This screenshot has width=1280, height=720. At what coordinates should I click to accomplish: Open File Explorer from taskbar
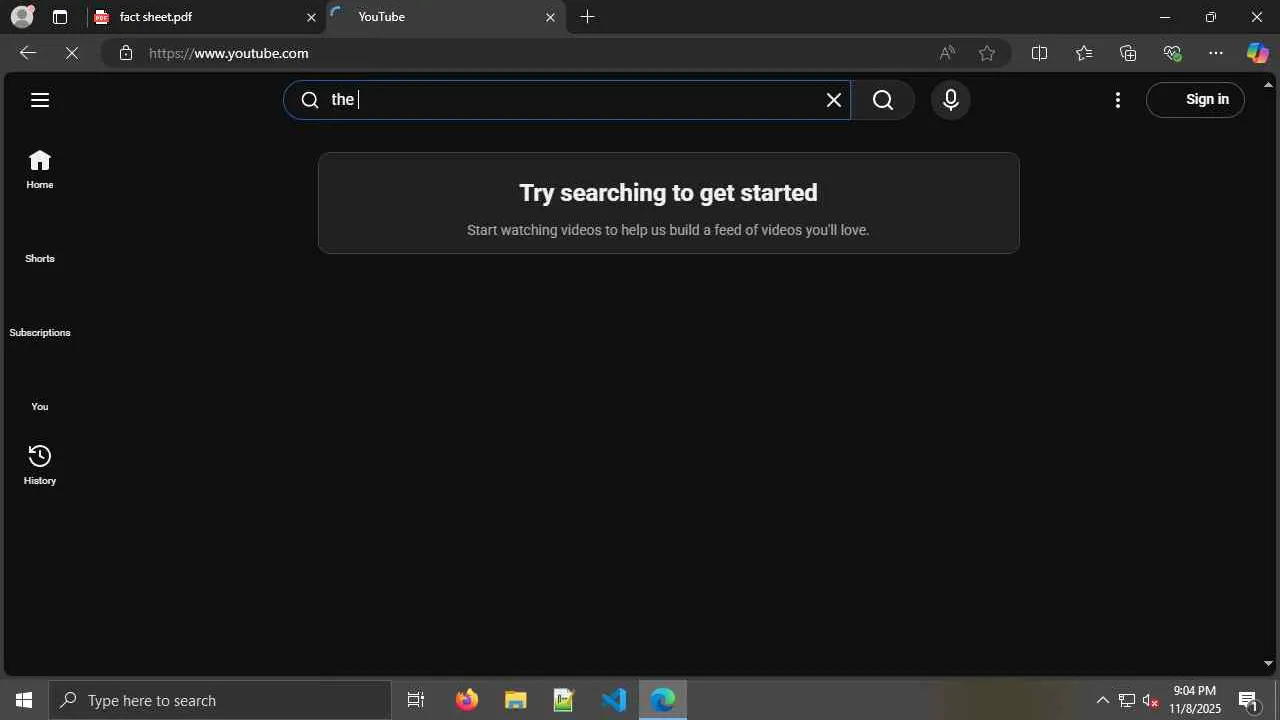pyautogui.click(x=515, y=700)
